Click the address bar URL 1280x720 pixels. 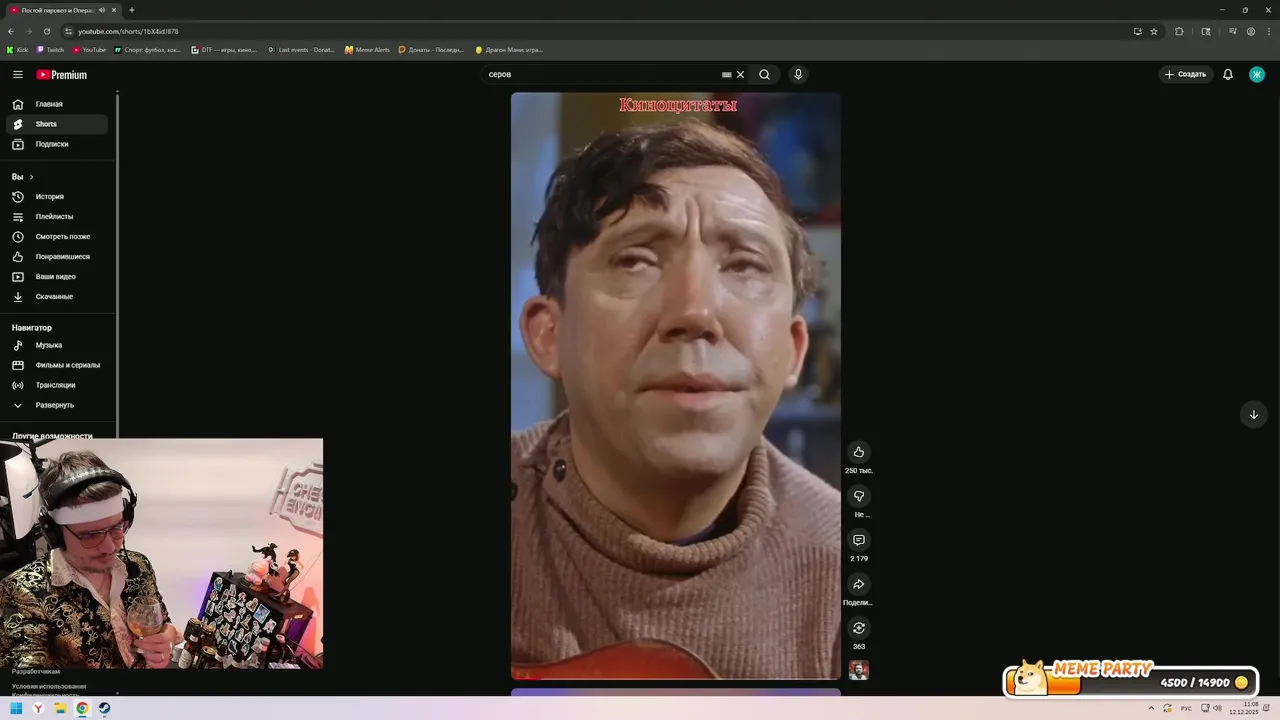[x=128, y=31]
